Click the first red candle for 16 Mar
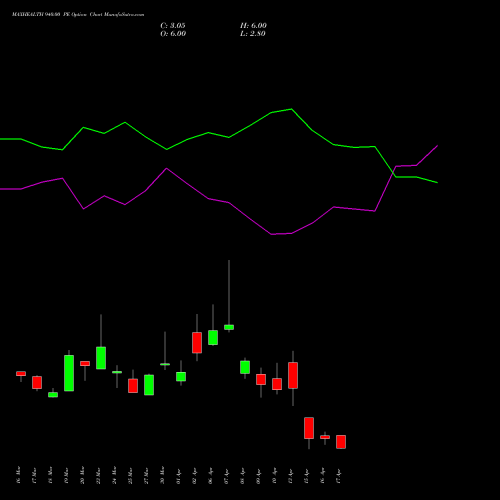500x500 pixels. pos(21,374)
